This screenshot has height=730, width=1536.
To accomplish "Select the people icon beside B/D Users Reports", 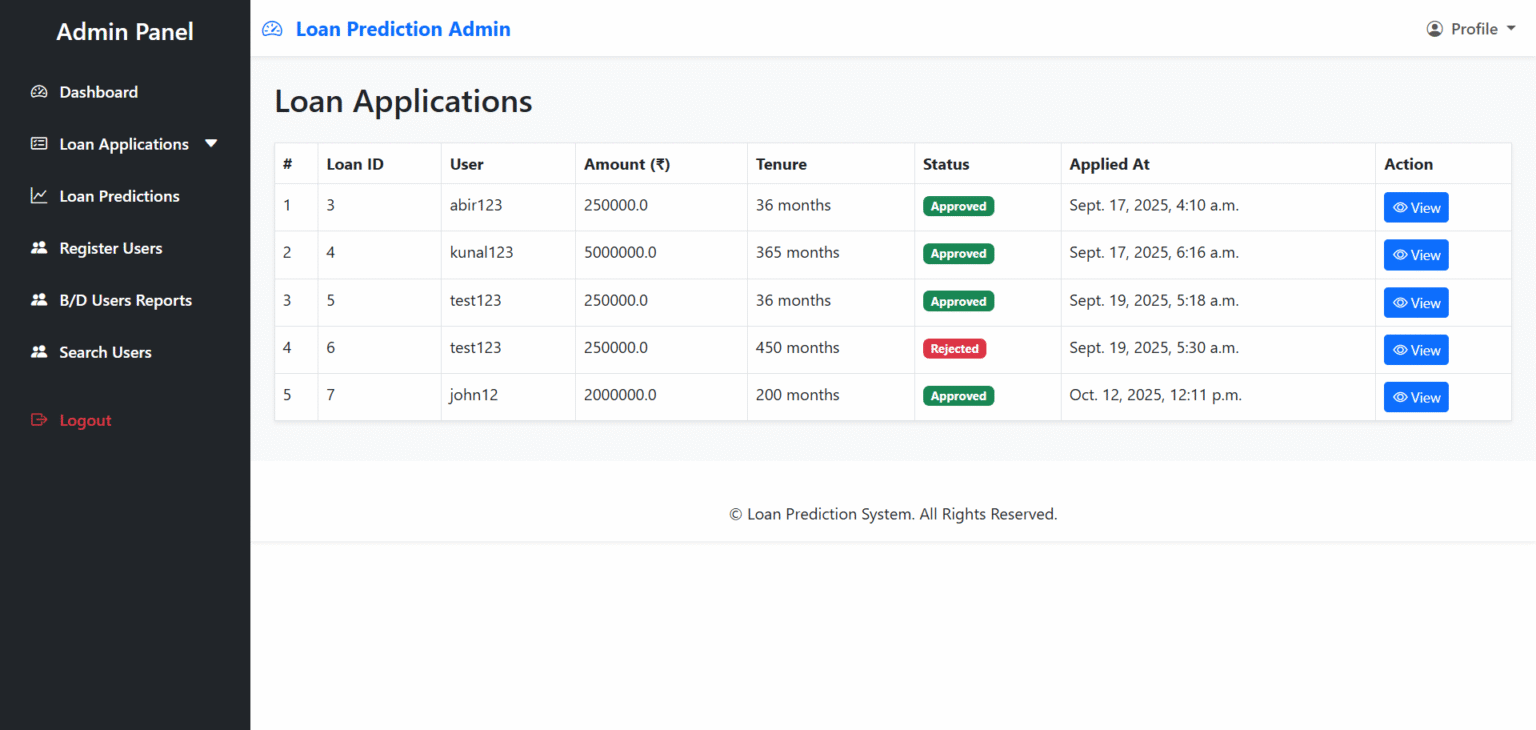I will point(38,299).
